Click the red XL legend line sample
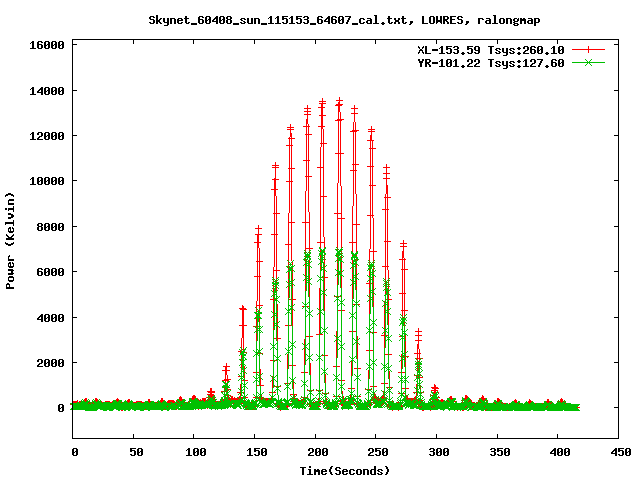Image resolution: width=640 pixels, height=480 pixels. coord(588,50)
